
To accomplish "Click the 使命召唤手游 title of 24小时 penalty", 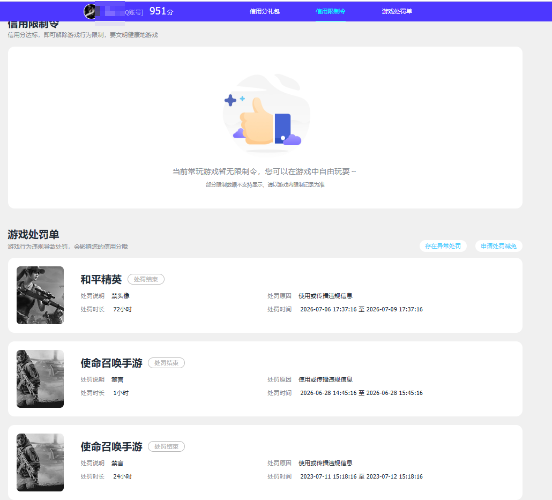I will coord(111,446).
